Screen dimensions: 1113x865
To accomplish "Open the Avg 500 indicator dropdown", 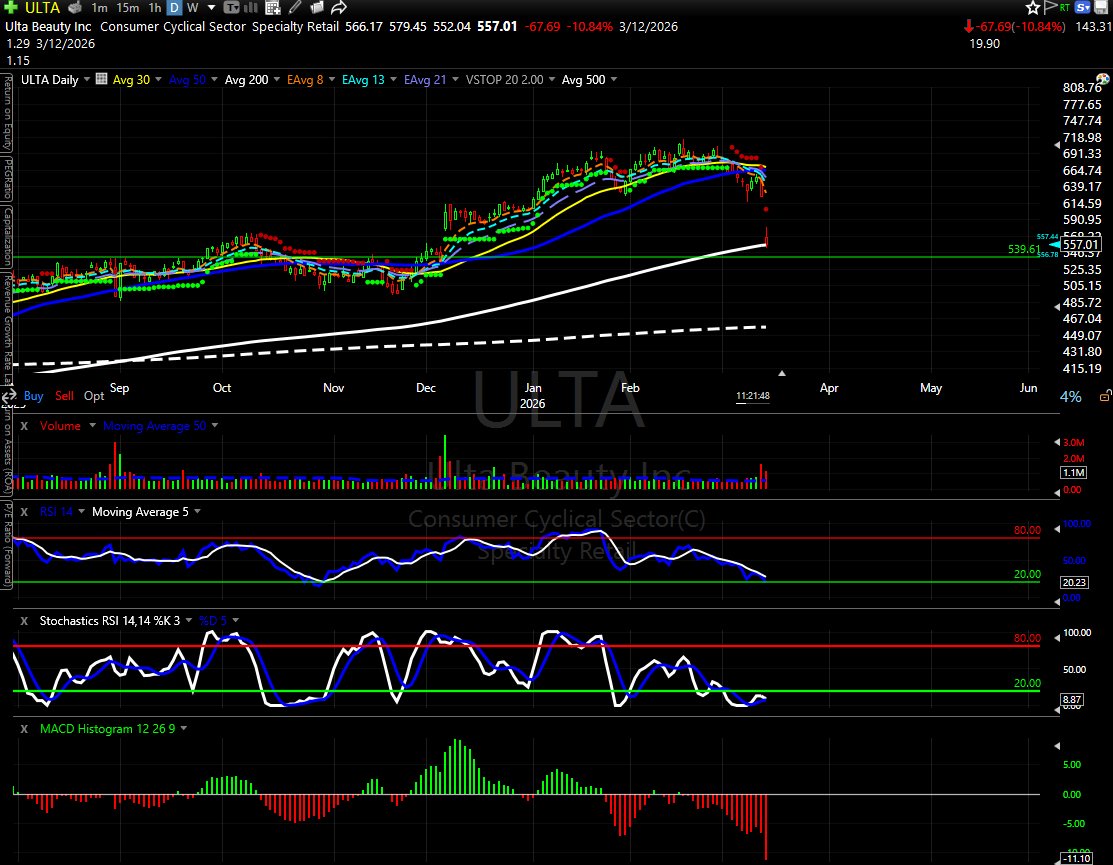I will [613, 79].
